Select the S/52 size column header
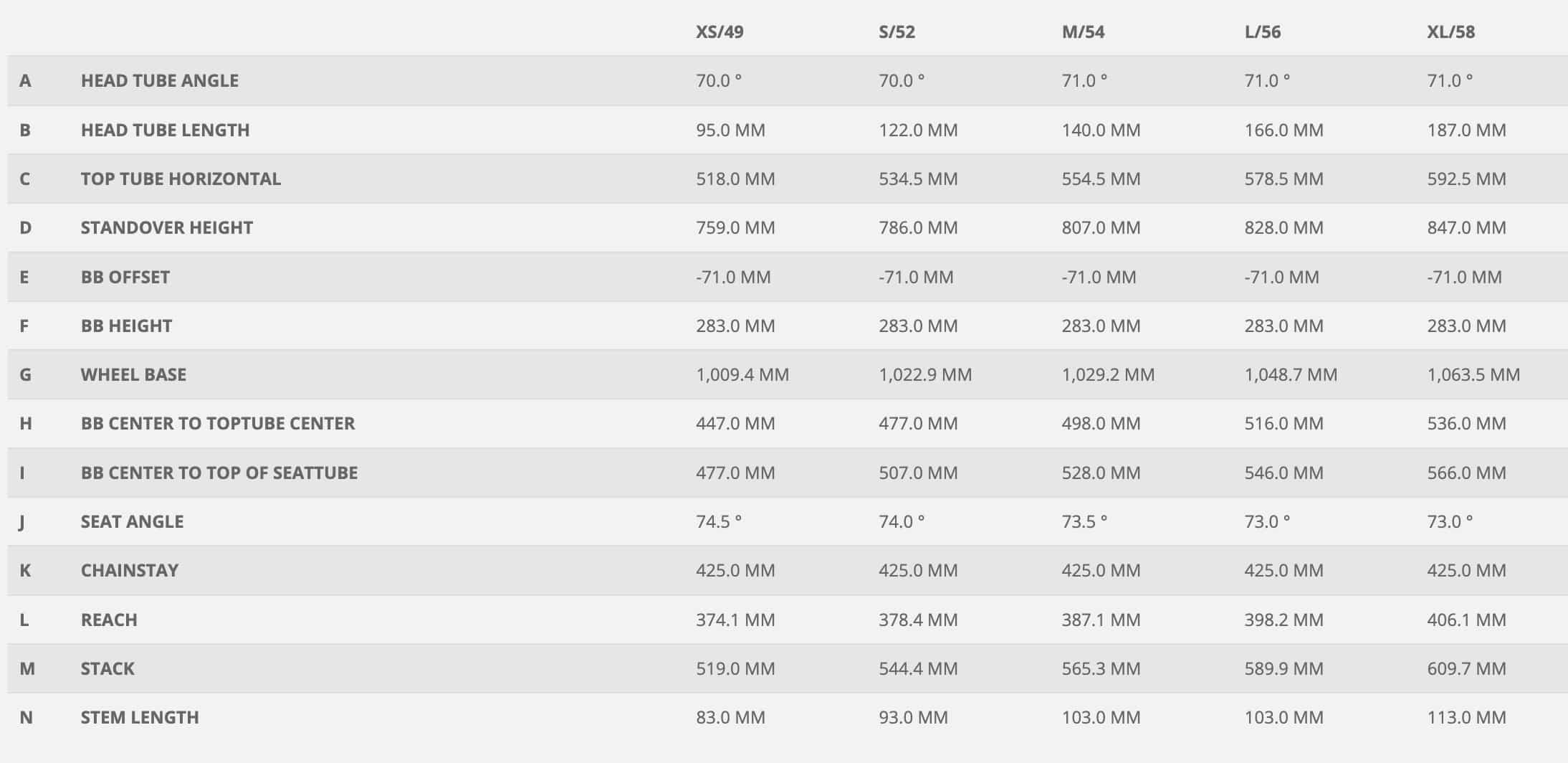Viewport: 1568px width, 763px height. 897,32
